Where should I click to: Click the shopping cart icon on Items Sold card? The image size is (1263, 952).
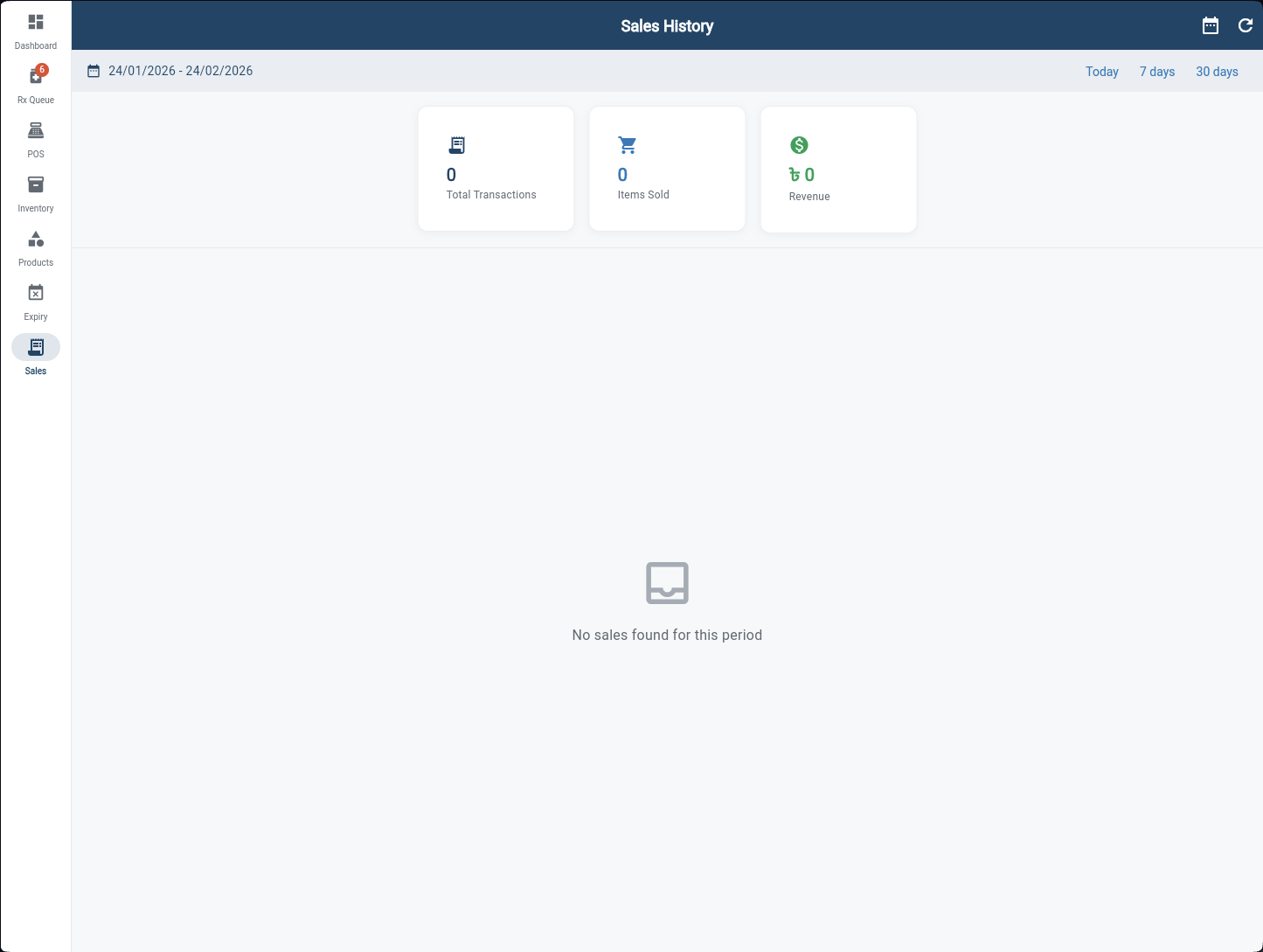627,144
